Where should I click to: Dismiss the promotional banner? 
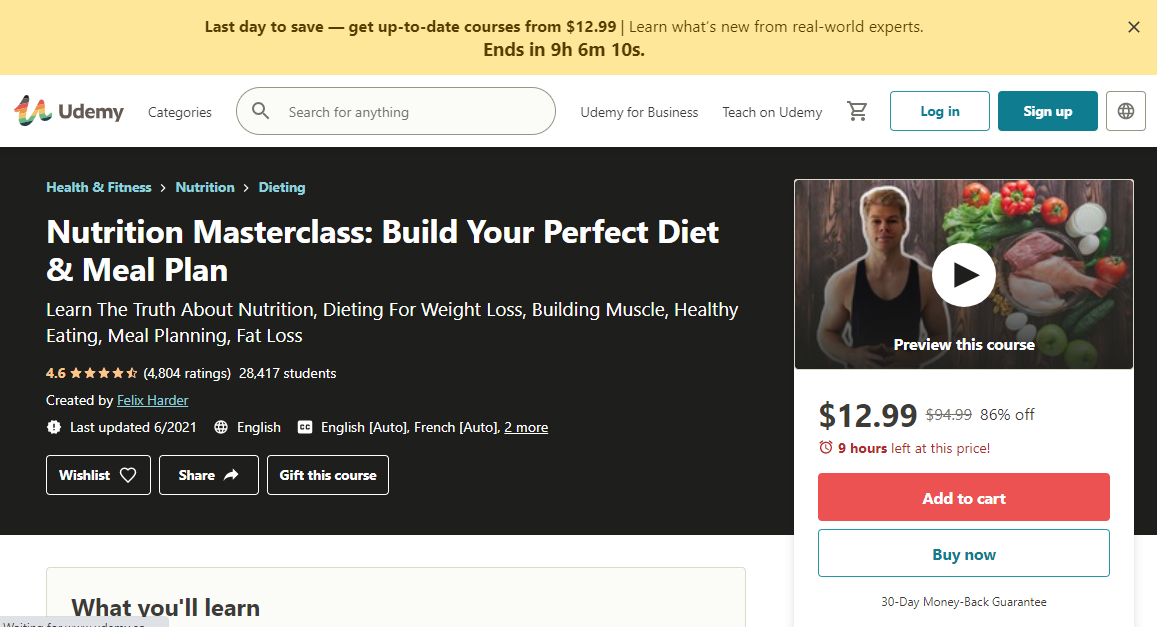(x=1133, y=27)
